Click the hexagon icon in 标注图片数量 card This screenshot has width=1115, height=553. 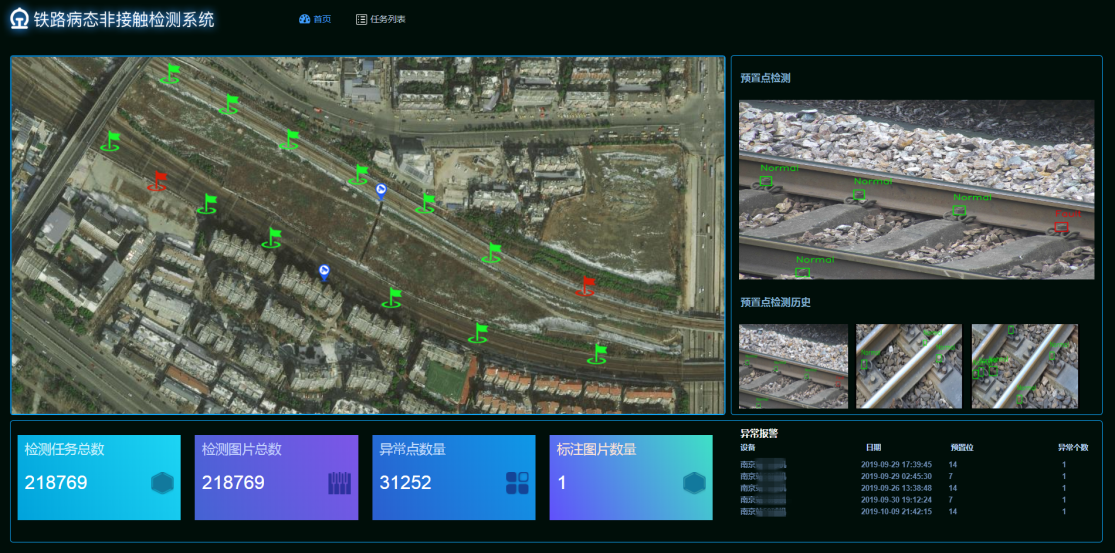coord(694,483)
